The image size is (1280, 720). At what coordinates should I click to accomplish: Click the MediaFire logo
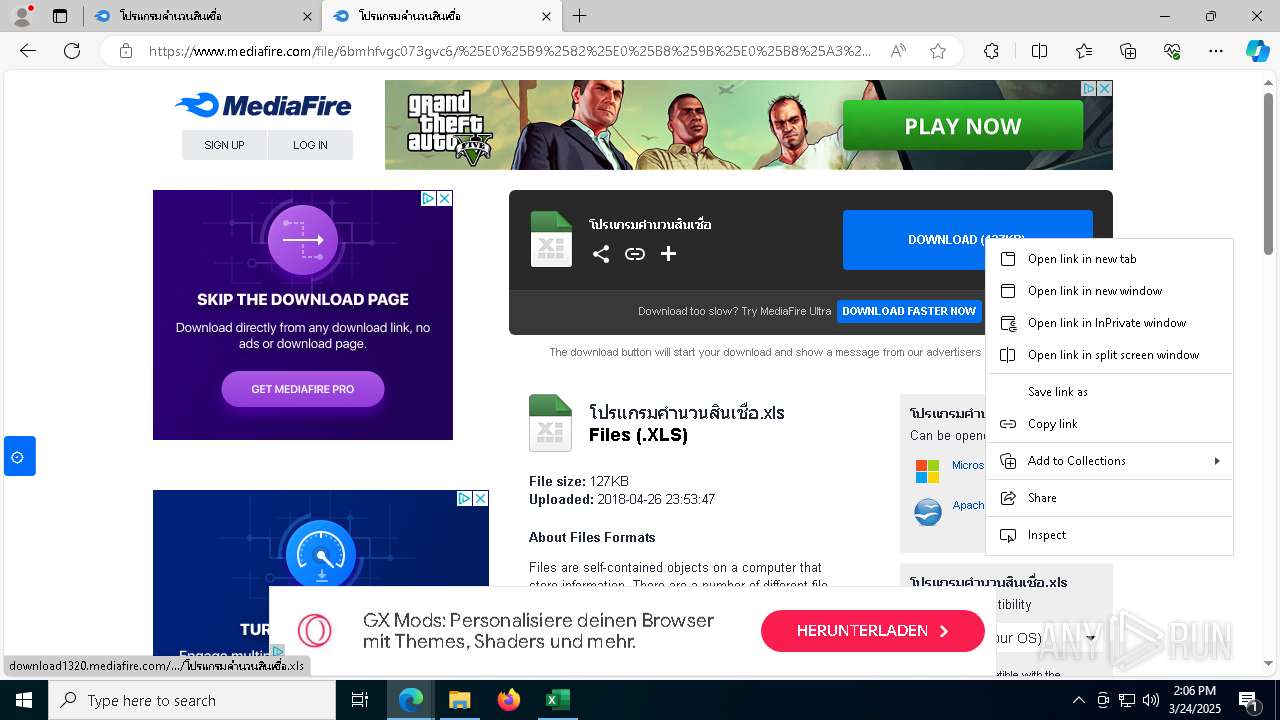pos(263,105)
